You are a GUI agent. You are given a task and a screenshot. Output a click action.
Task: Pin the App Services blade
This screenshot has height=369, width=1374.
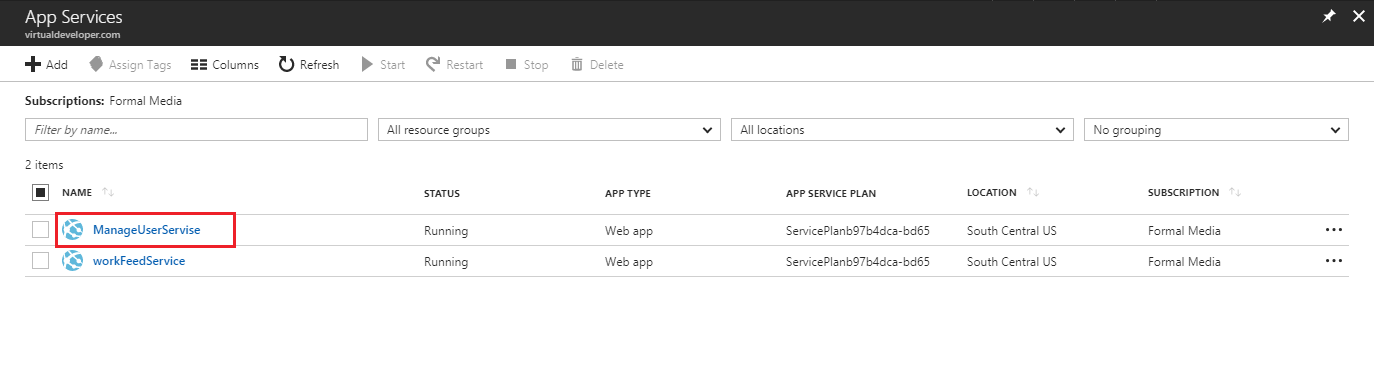[1329, 16]
